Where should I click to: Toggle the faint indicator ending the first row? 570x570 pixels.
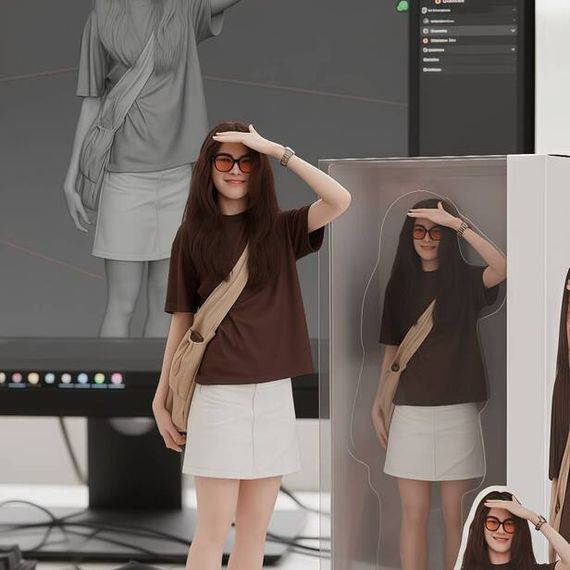click(514, 10)
